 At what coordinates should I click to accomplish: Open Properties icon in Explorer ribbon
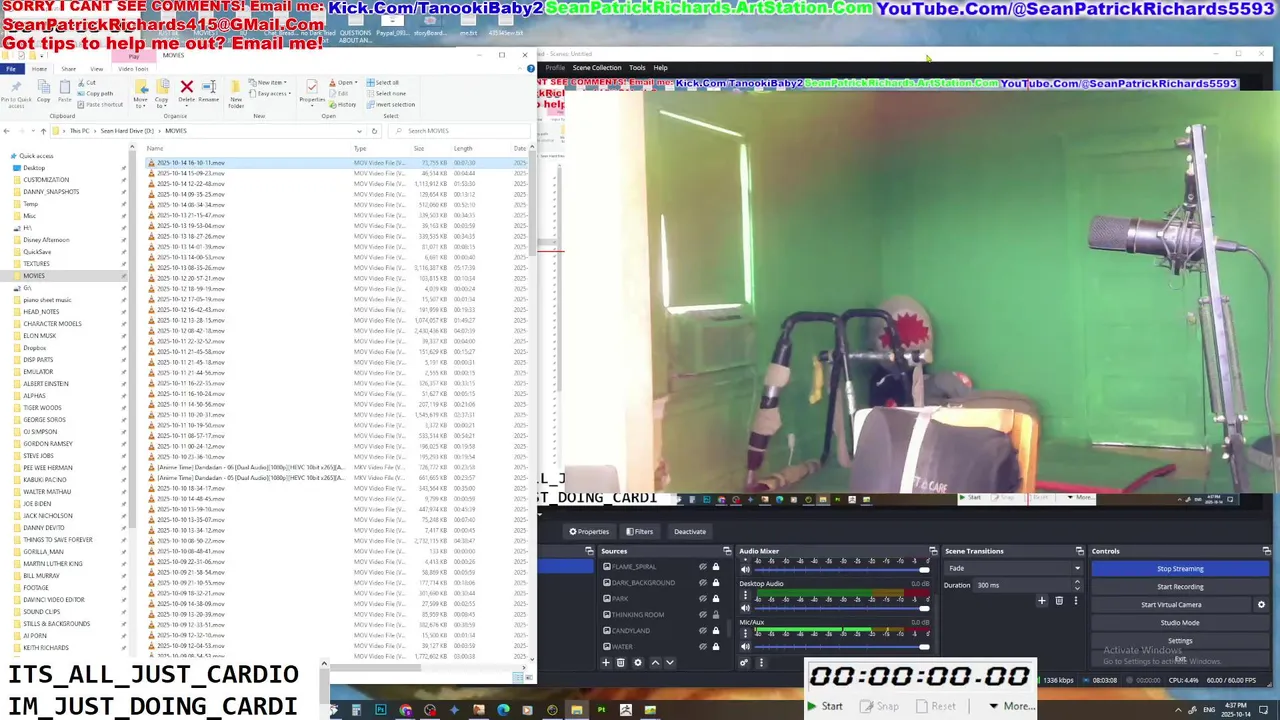point(312,90)
